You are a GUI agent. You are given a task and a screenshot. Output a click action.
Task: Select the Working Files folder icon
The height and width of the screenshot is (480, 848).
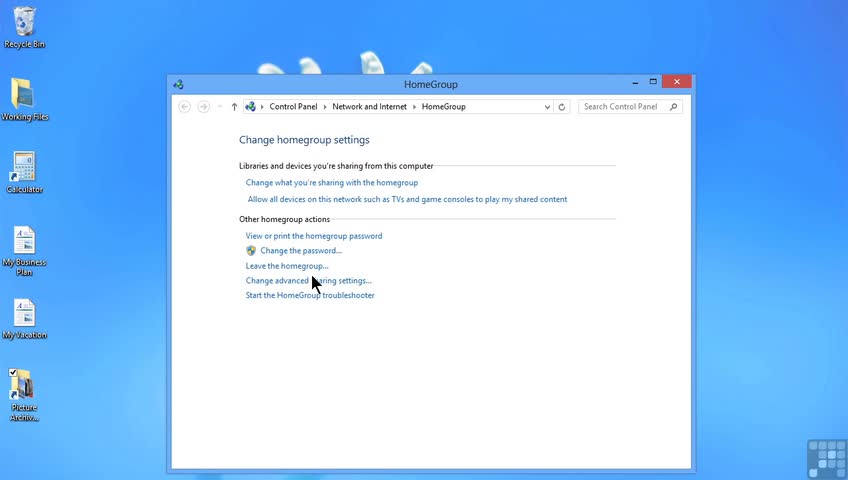[x=24, y=99]
